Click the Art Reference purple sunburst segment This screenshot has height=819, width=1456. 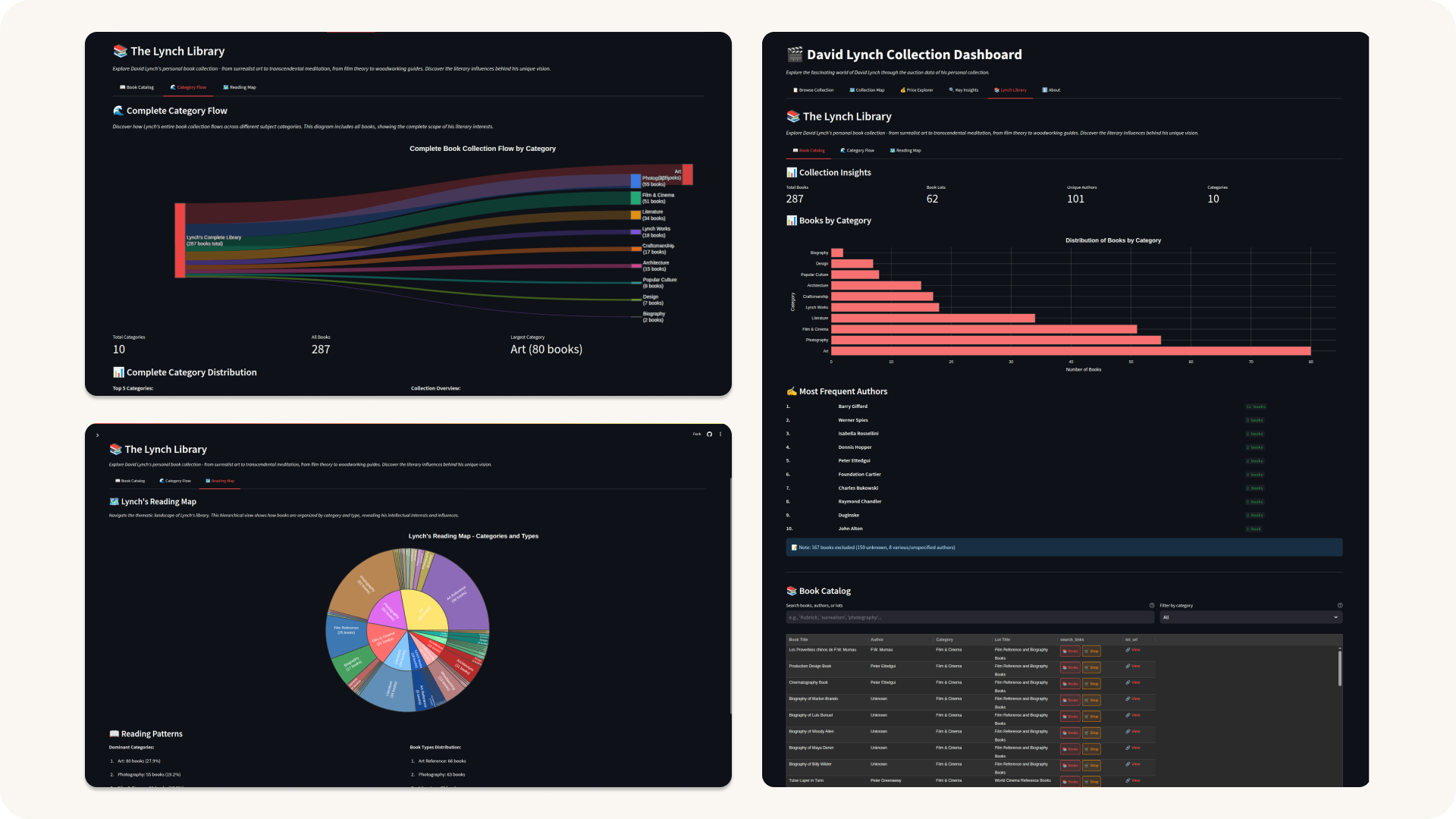pos(457,595)
